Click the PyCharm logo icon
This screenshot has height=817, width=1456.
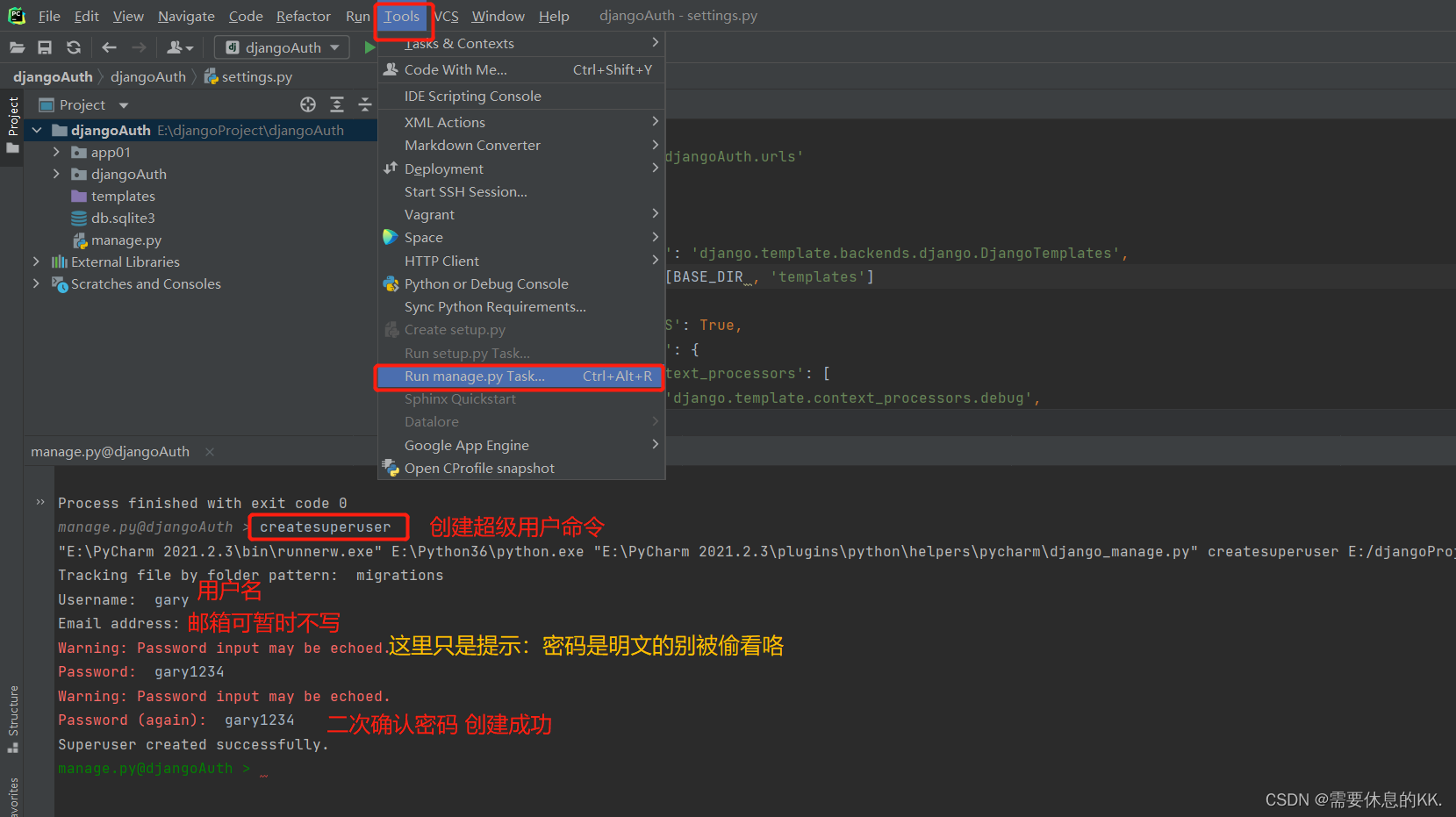tap(17, 16)
